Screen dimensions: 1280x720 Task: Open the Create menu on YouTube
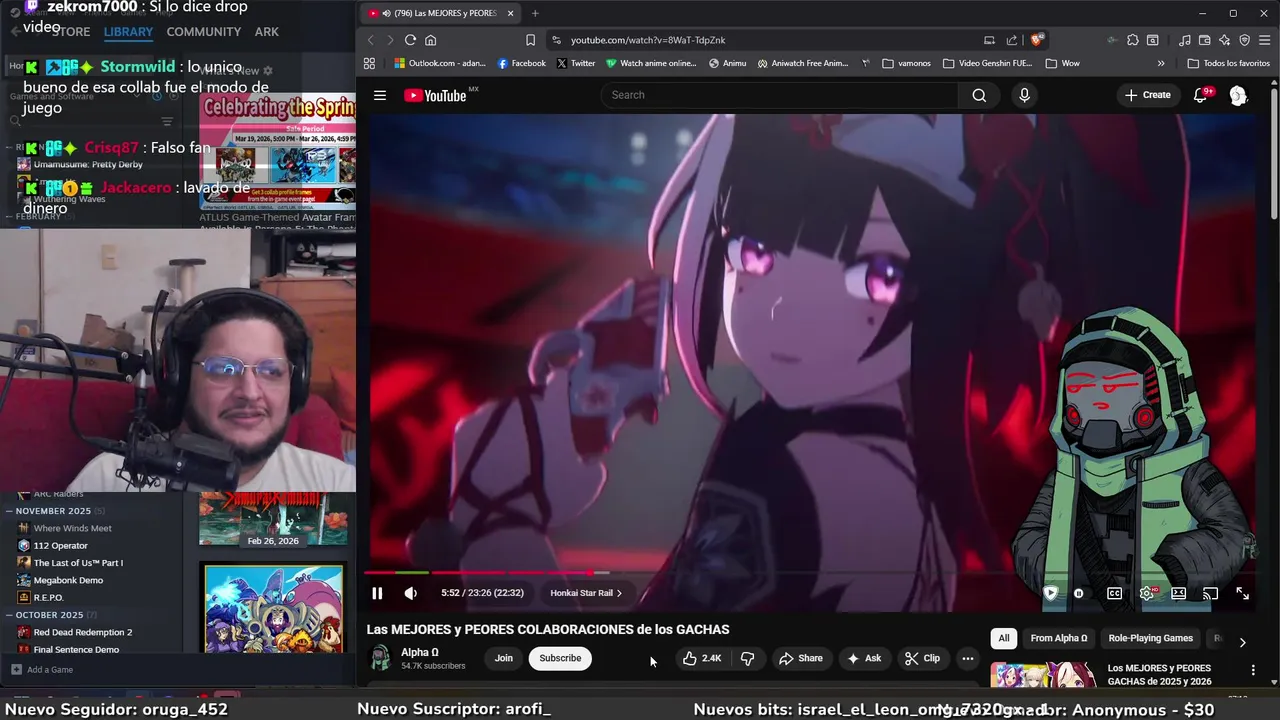[1147, 95]
